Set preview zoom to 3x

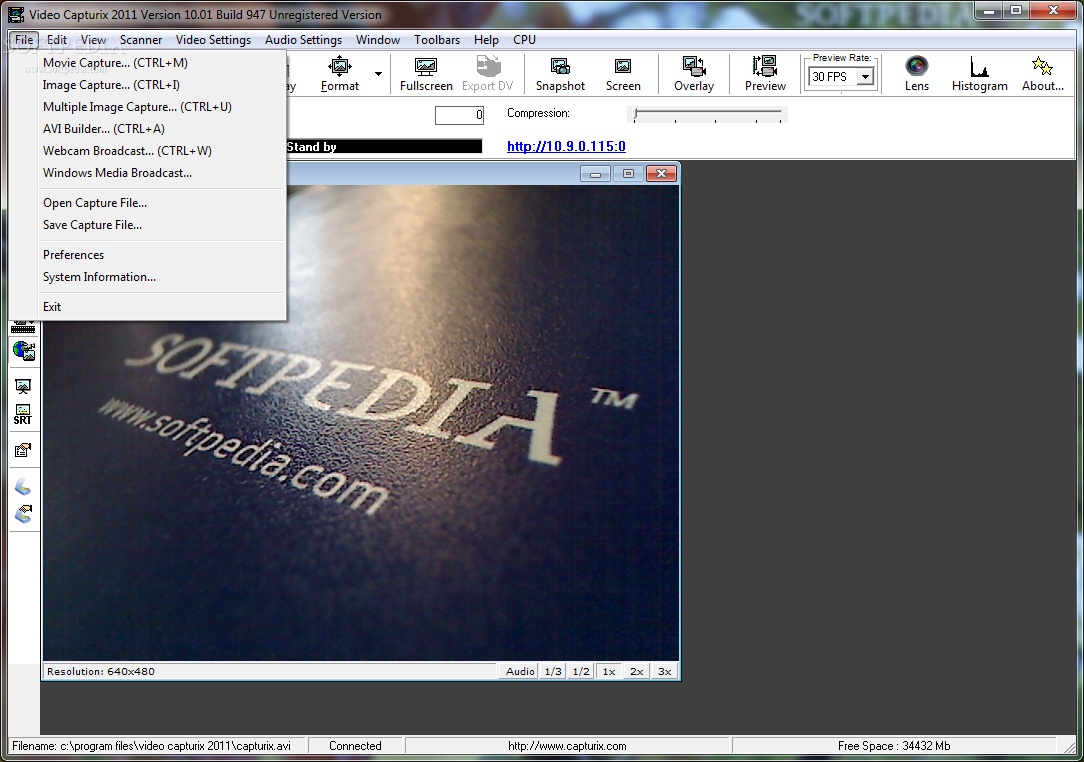click(664, 671)
